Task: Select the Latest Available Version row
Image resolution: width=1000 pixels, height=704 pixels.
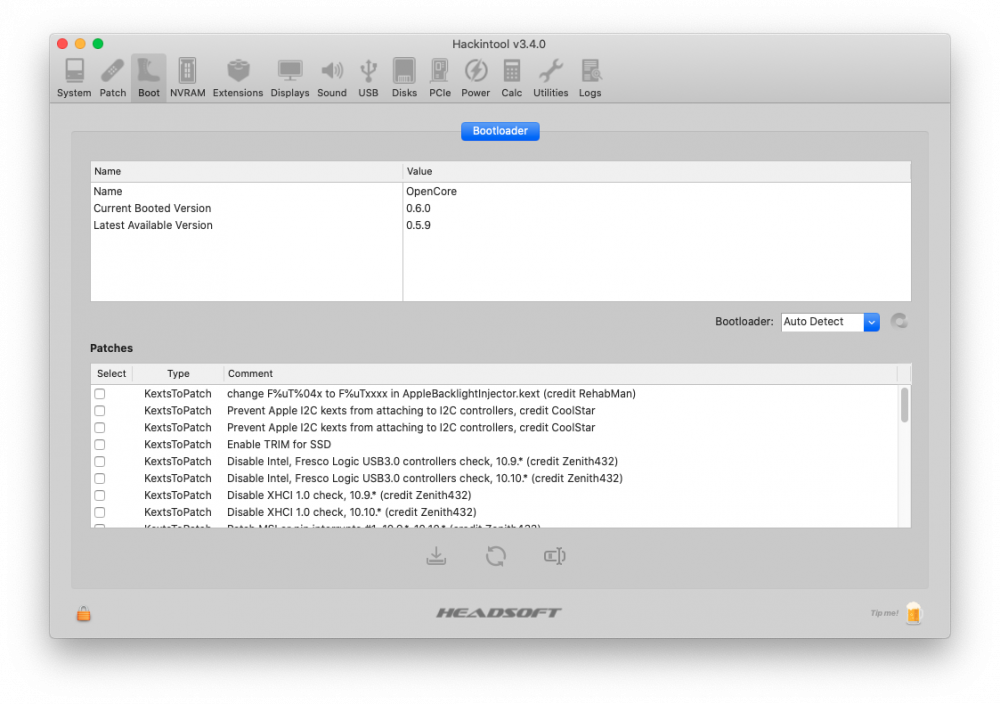Action: click(501, 225)
